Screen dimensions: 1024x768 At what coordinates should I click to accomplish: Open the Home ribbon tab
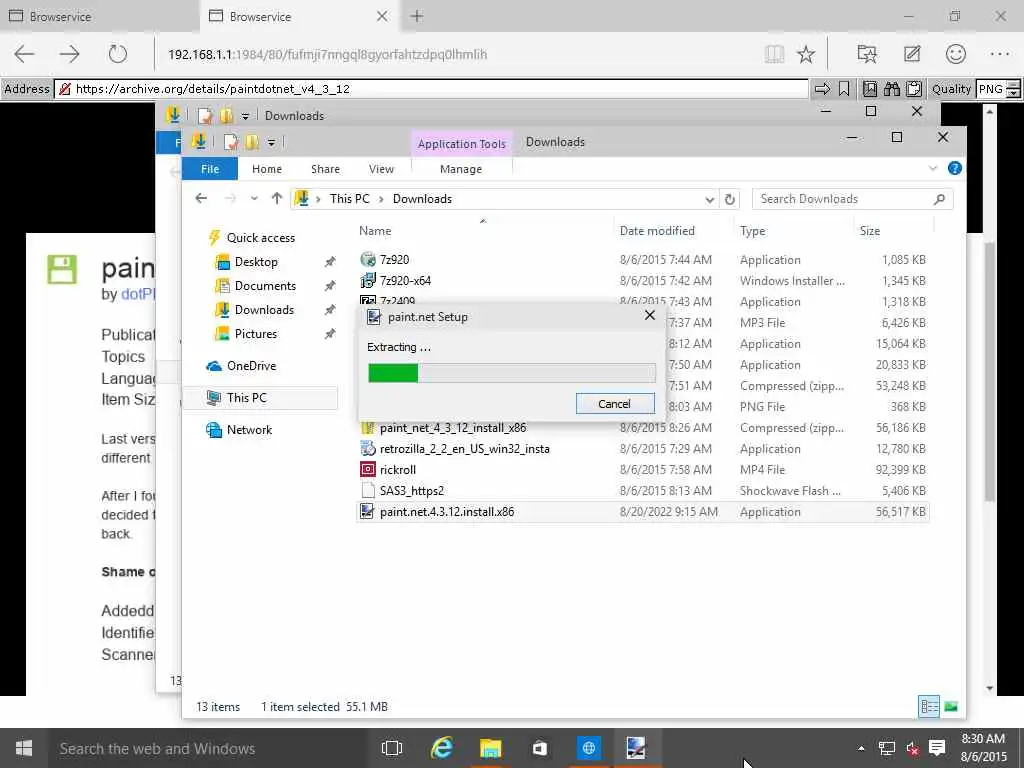pyautogui.click(x=266, y=168)
